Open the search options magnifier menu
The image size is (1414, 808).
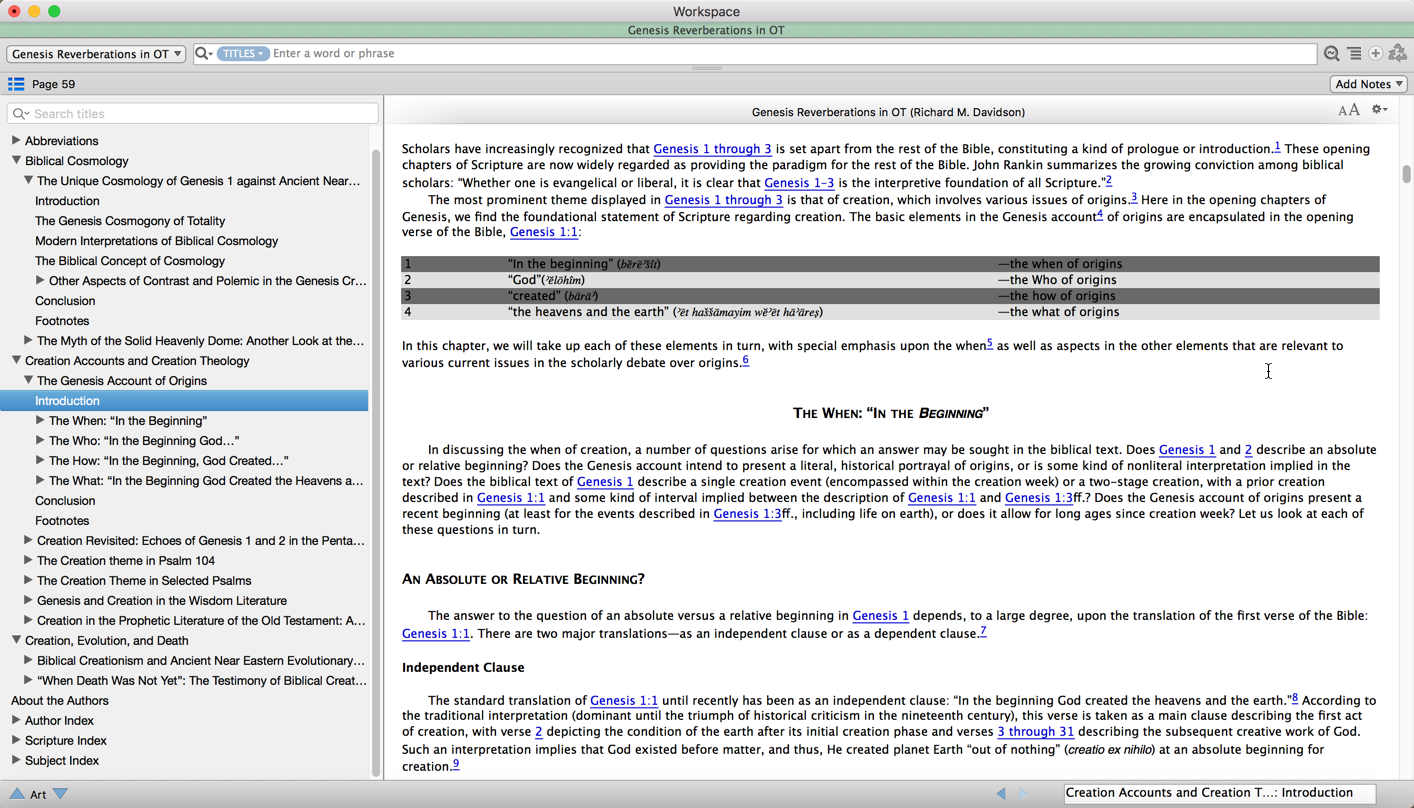(203, 53)
